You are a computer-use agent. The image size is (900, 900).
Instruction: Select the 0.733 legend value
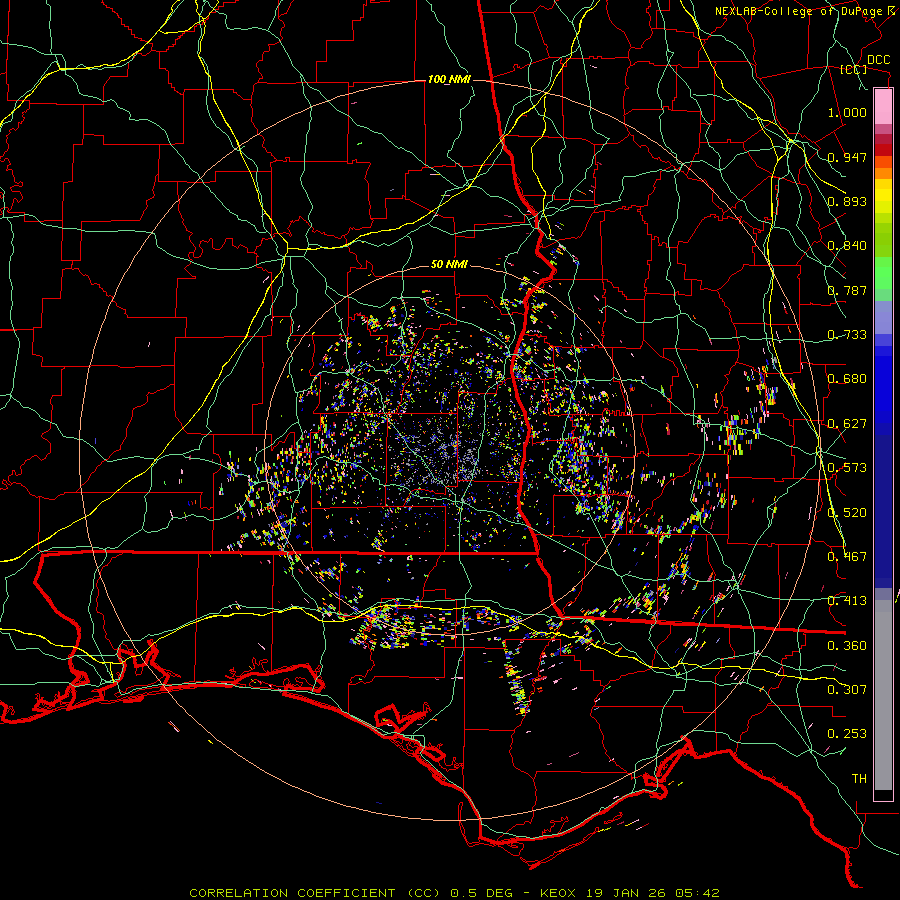847,335
